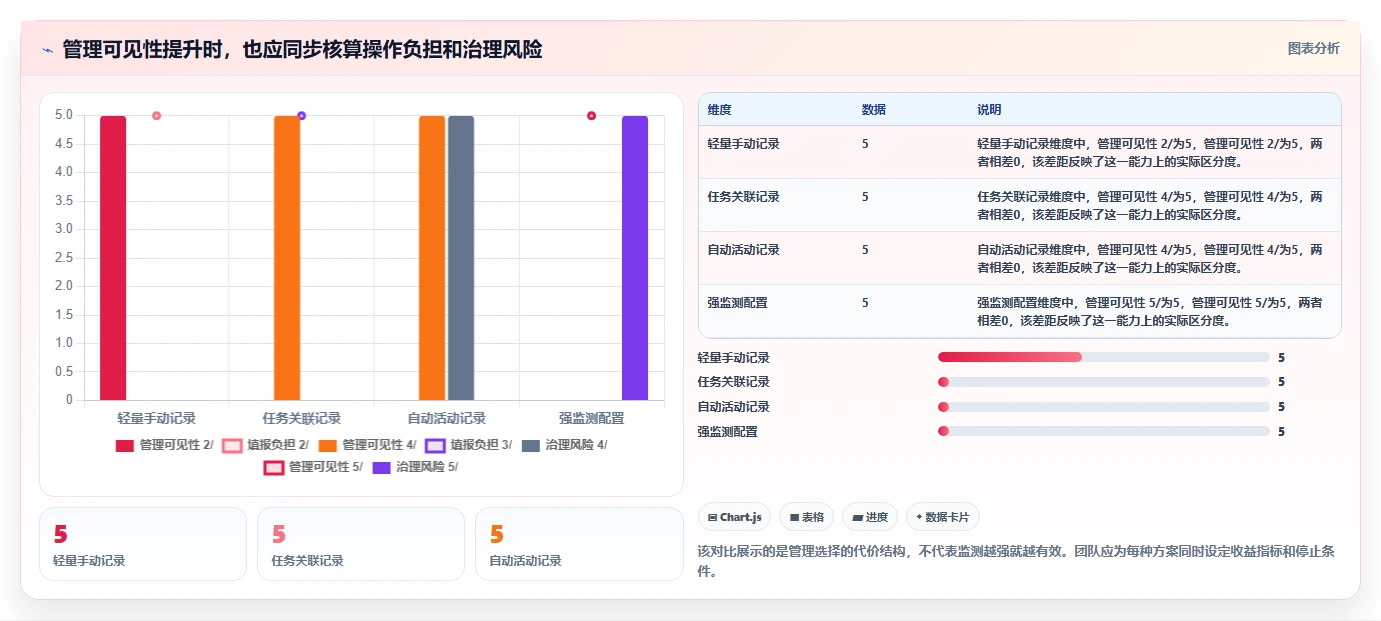
Task: Click the 强监测配置 table row label
Action: click(737, 303)
